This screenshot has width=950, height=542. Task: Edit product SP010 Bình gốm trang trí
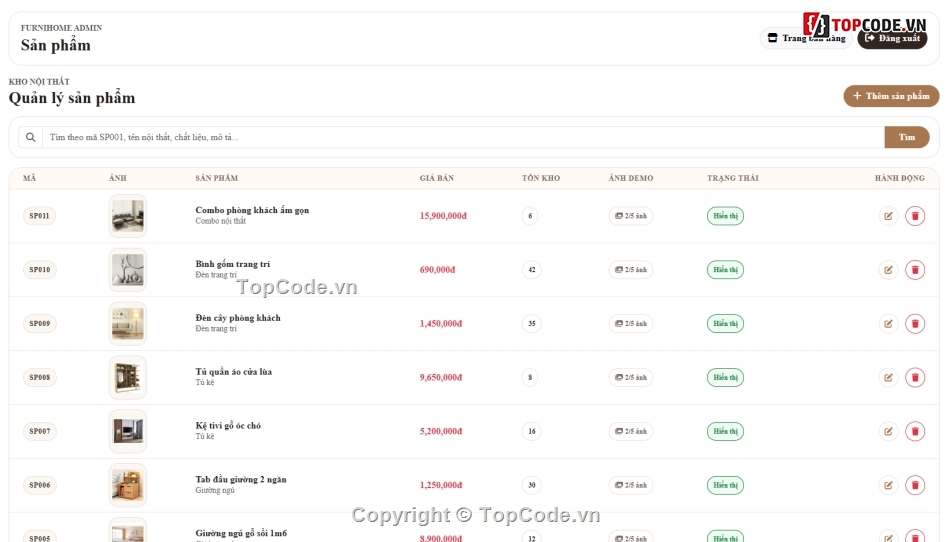pos(888,269)
